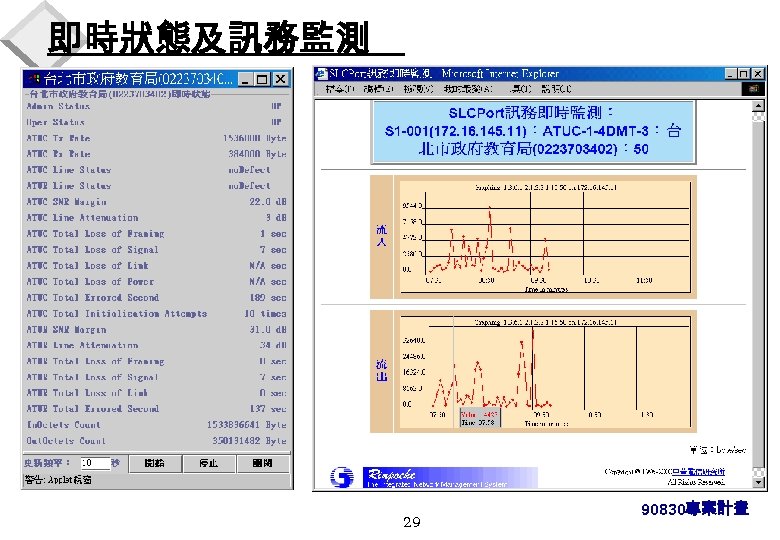Screen dimensions: 780x540
Task: Select the ATUR Line Status row
Action: coord(156,185)
